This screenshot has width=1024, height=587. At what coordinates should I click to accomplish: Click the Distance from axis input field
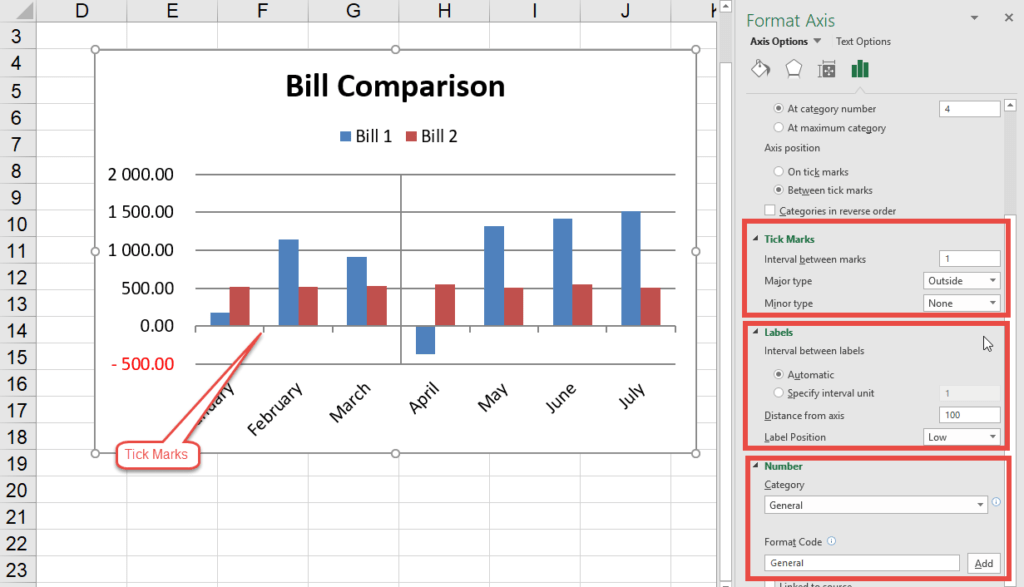point(967,415)
